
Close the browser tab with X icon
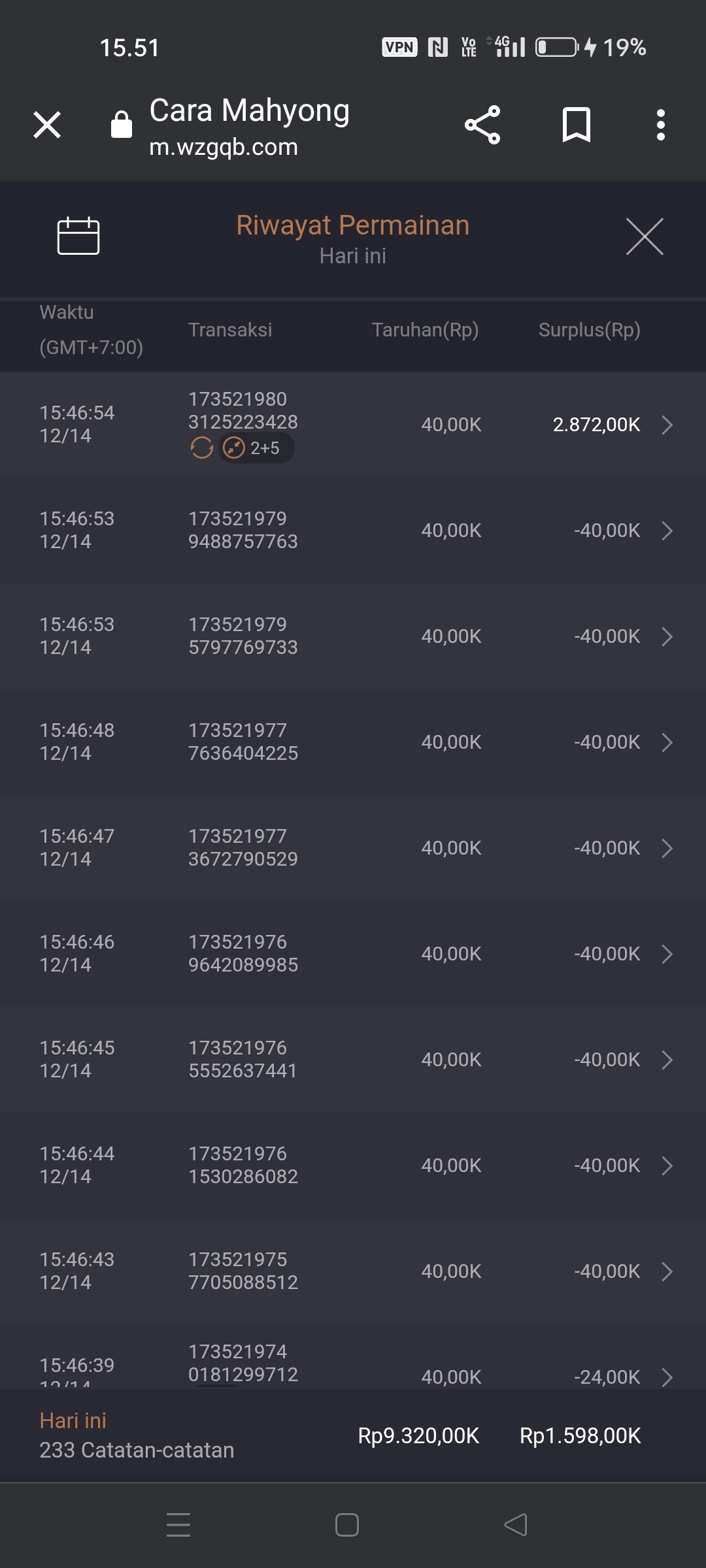[x=47, y=125]
